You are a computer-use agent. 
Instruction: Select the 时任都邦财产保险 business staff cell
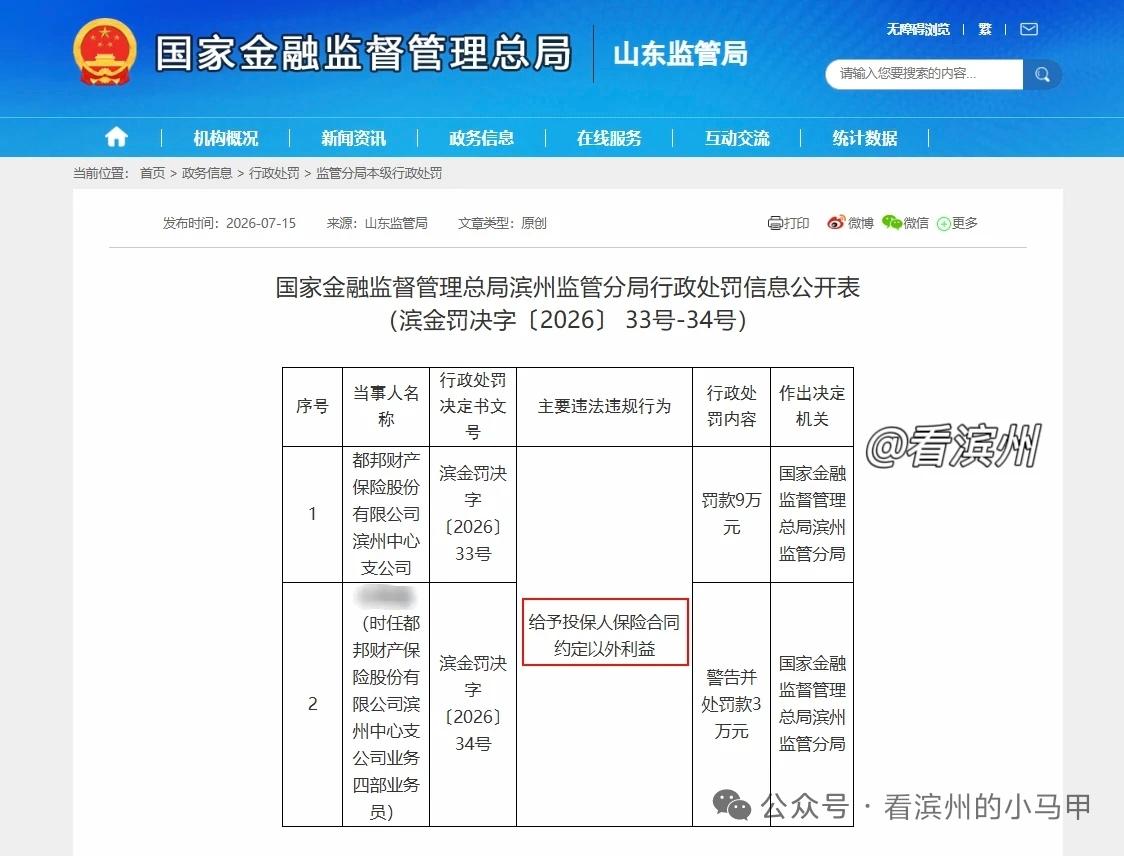(x=386, y=704)
